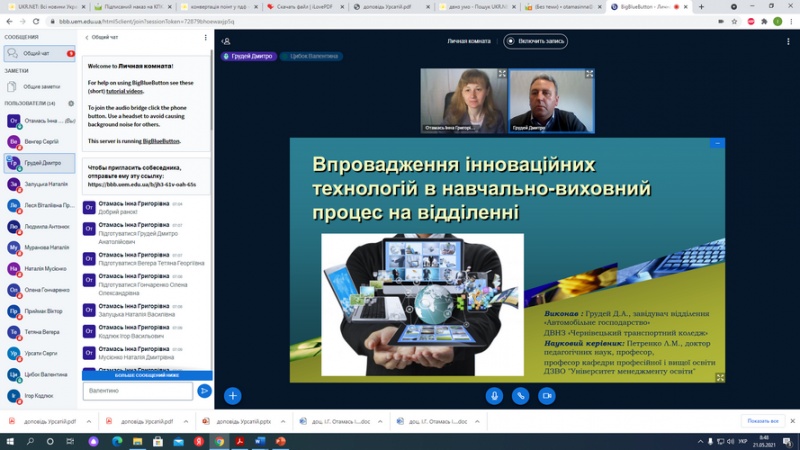Viewport: 800px width, 450px height.
Task: Click Больше сообщений ниже button
Action: coord(147,375)
